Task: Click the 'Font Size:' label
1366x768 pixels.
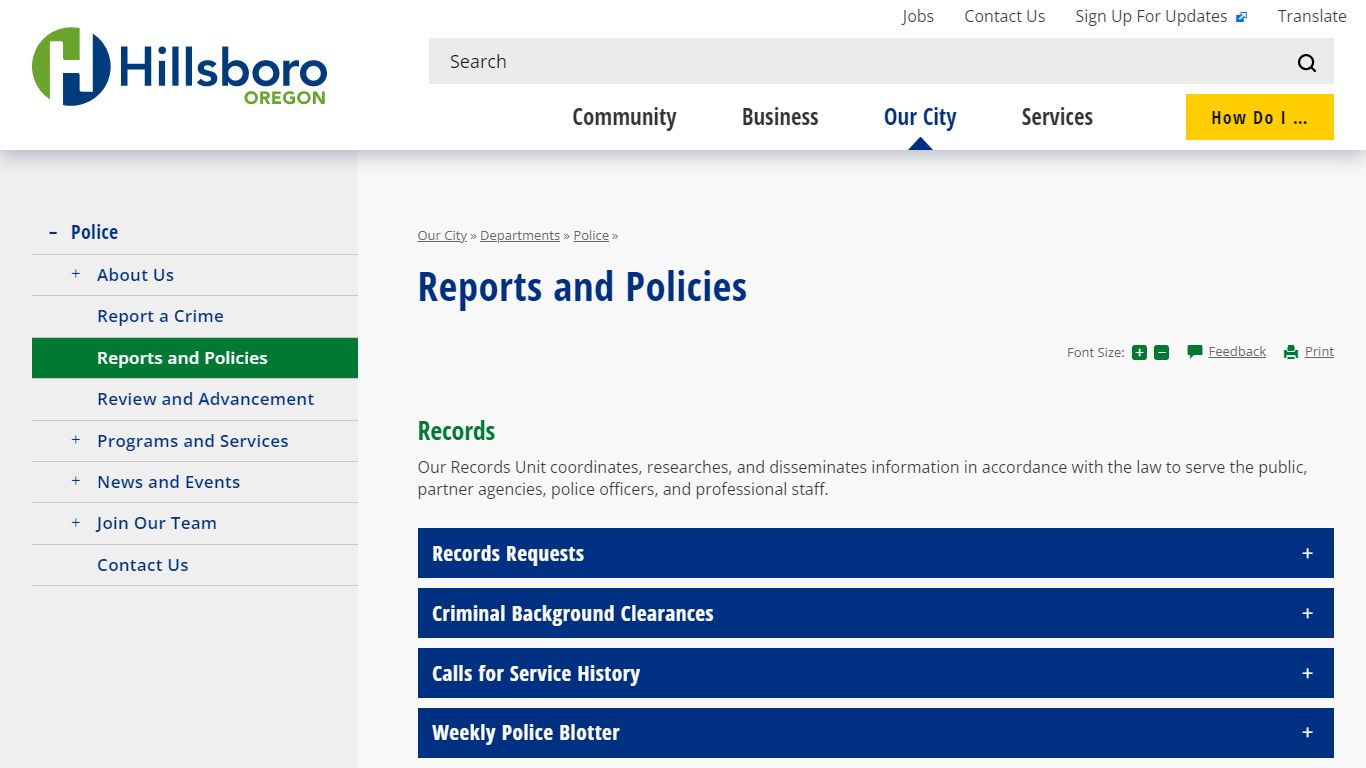Action: (1096, 352)
